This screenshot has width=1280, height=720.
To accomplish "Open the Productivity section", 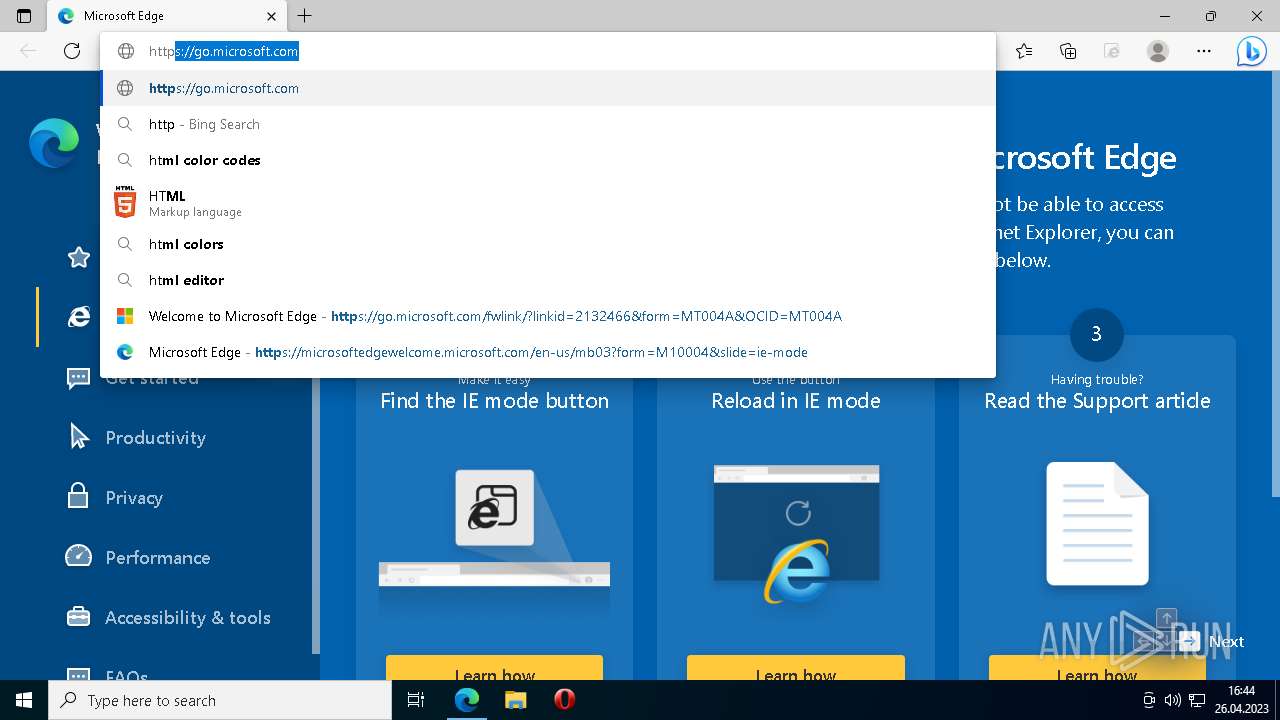I will [155, 437].
